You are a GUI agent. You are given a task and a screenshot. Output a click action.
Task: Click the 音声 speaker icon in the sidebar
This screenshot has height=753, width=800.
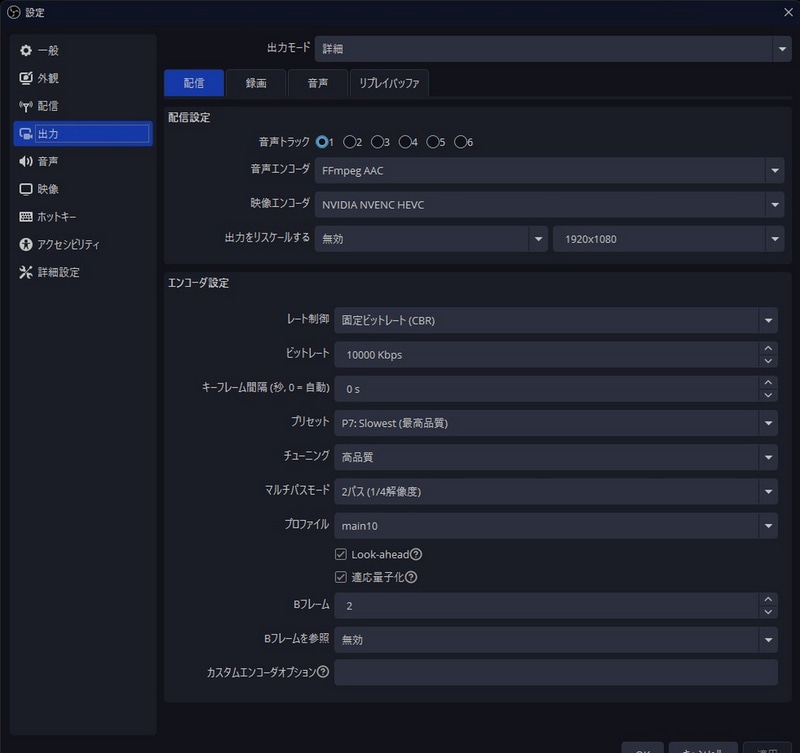tap(26, 161)
